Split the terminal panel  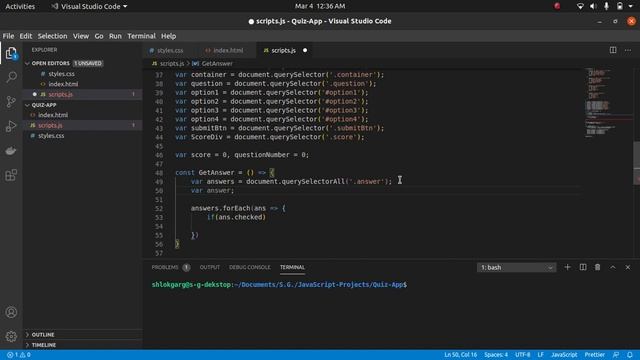(x=583, y=267)
